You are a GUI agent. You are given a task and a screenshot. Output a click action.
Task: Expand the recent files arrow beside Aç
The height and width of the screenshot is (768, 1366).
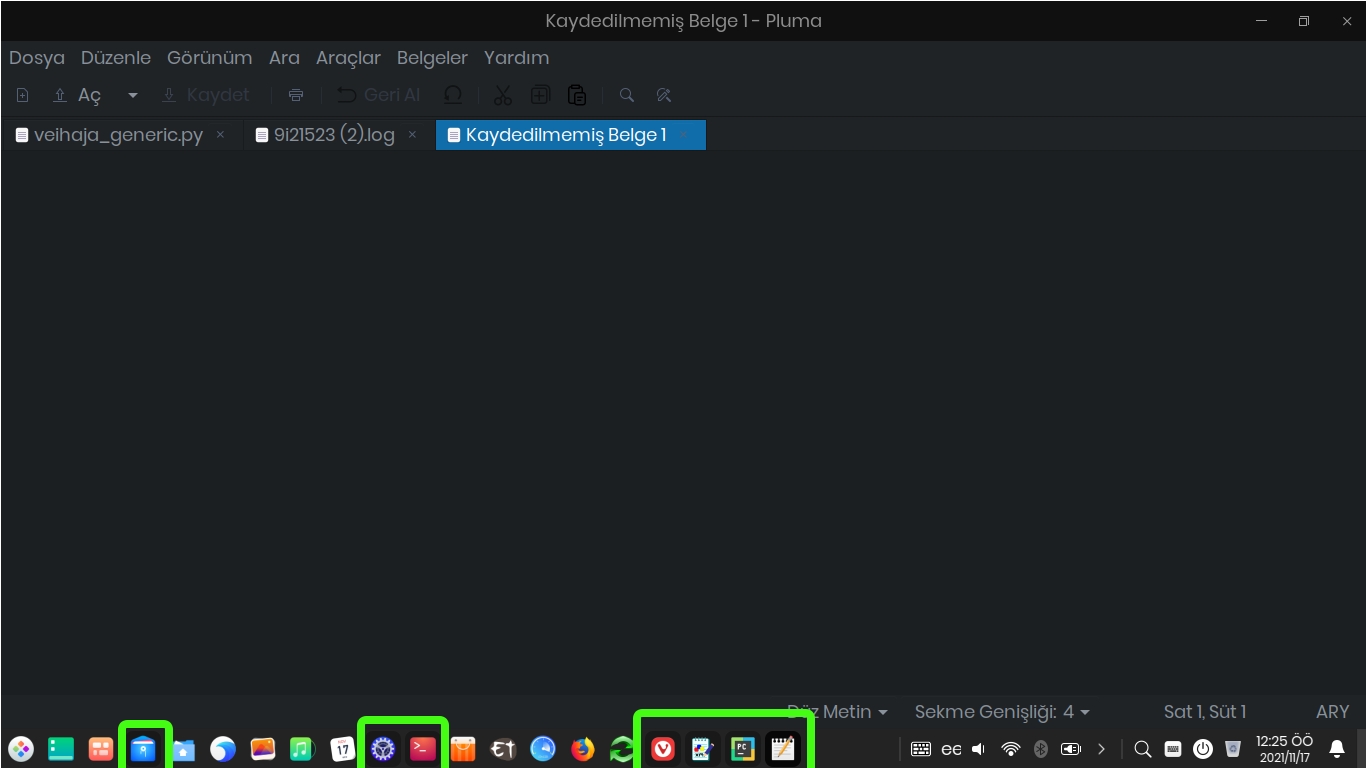[x=132, y=95]
